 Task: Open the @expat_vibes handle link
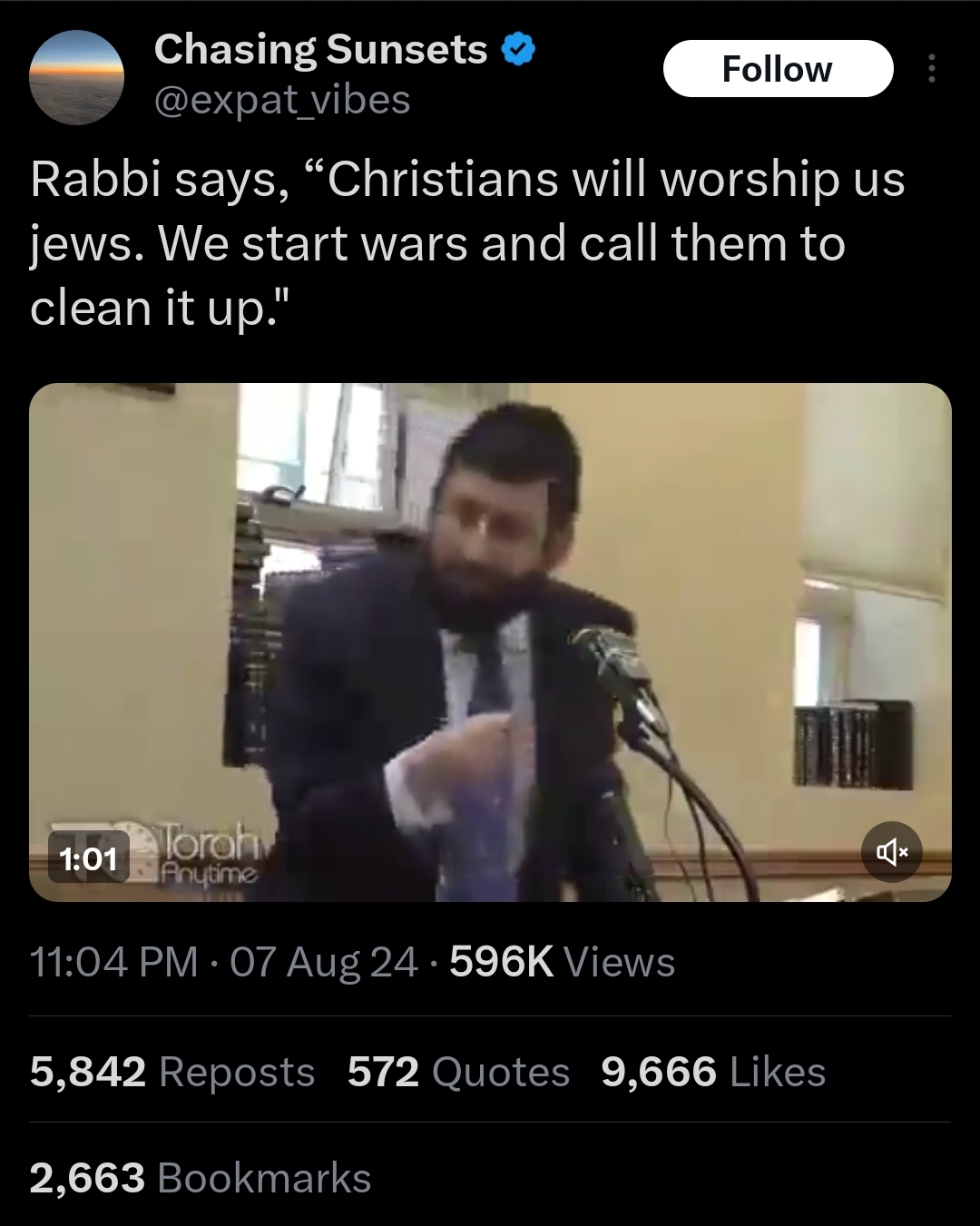pos(282,100)
